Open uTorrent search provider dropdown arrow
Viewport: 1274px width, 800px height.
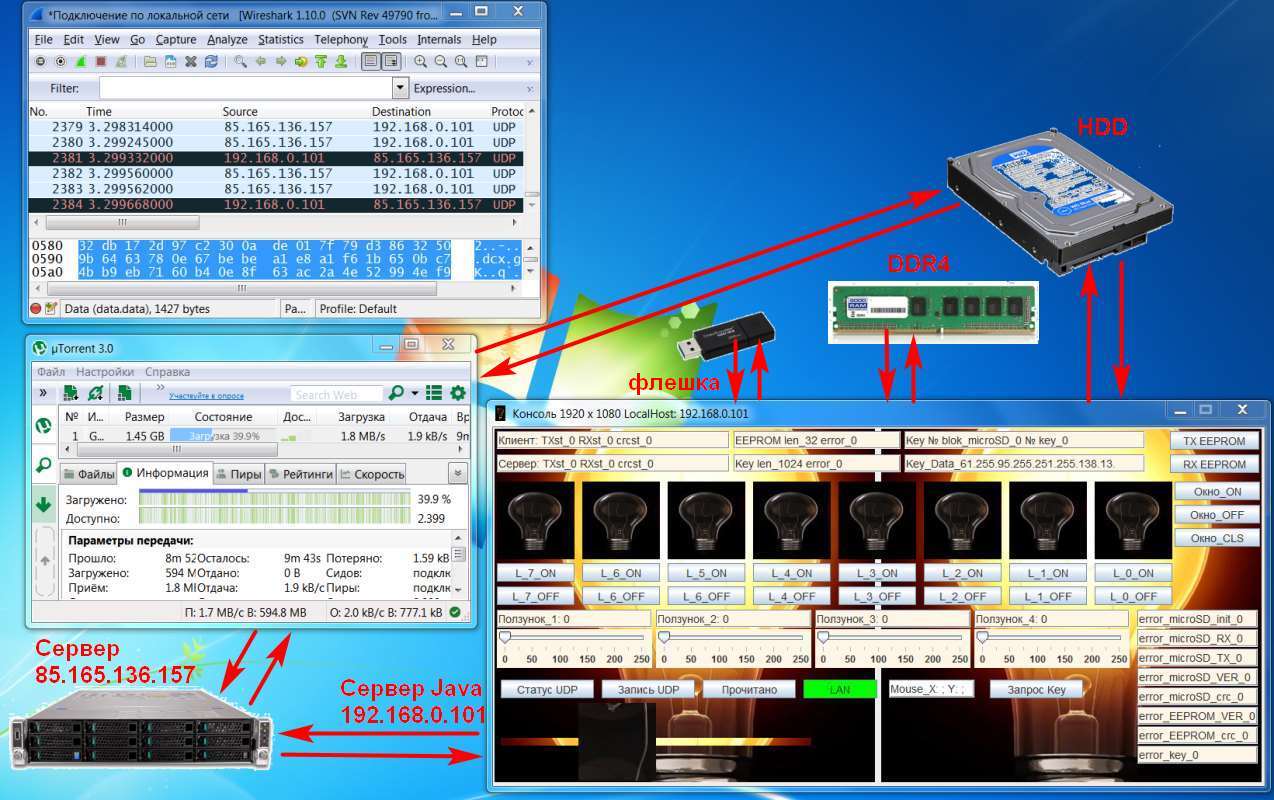pyautogui.click(x=414, y=393)
